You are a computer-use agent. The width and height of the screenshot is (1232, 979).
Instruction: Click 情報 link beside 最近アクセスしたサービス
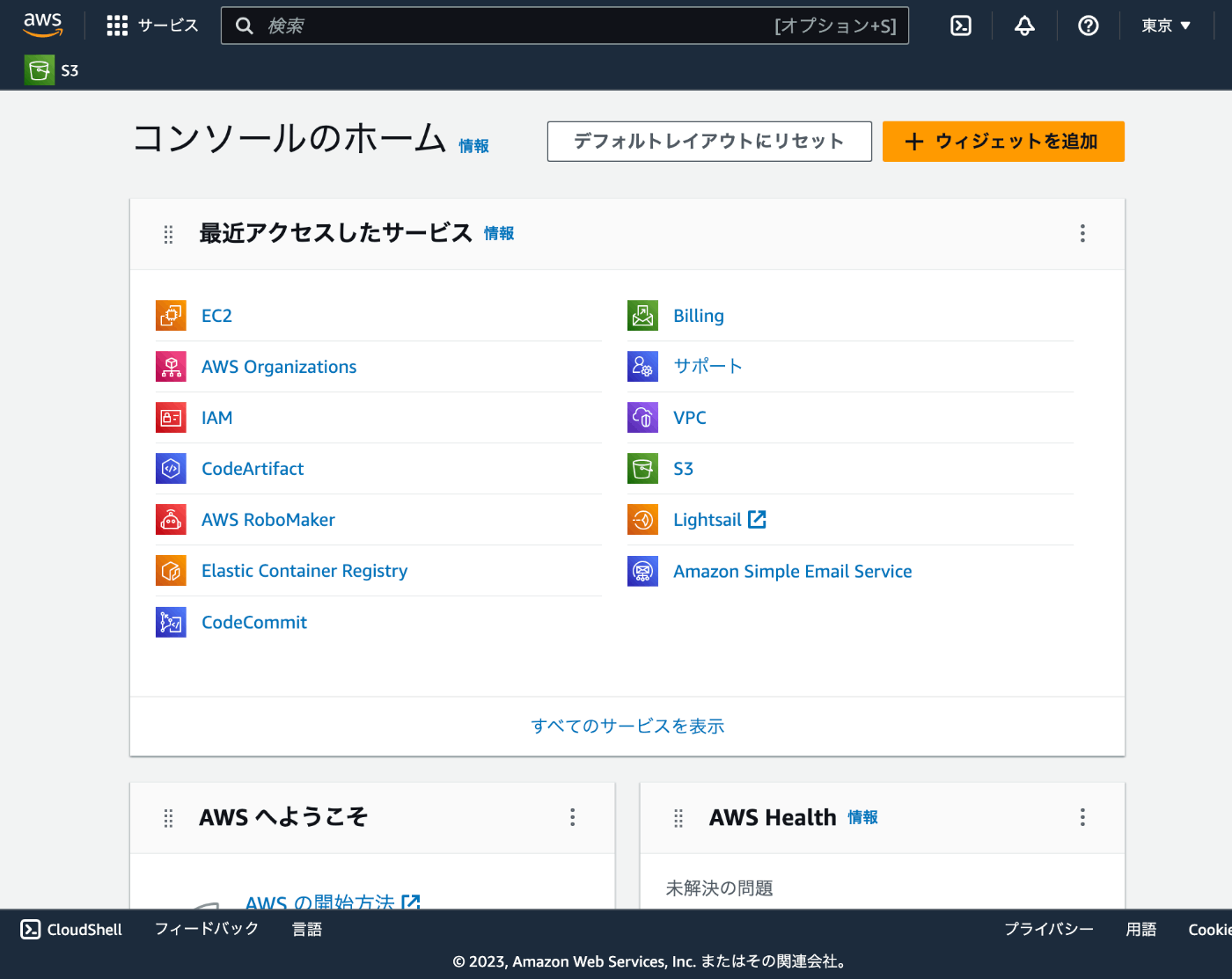(499, 233)
